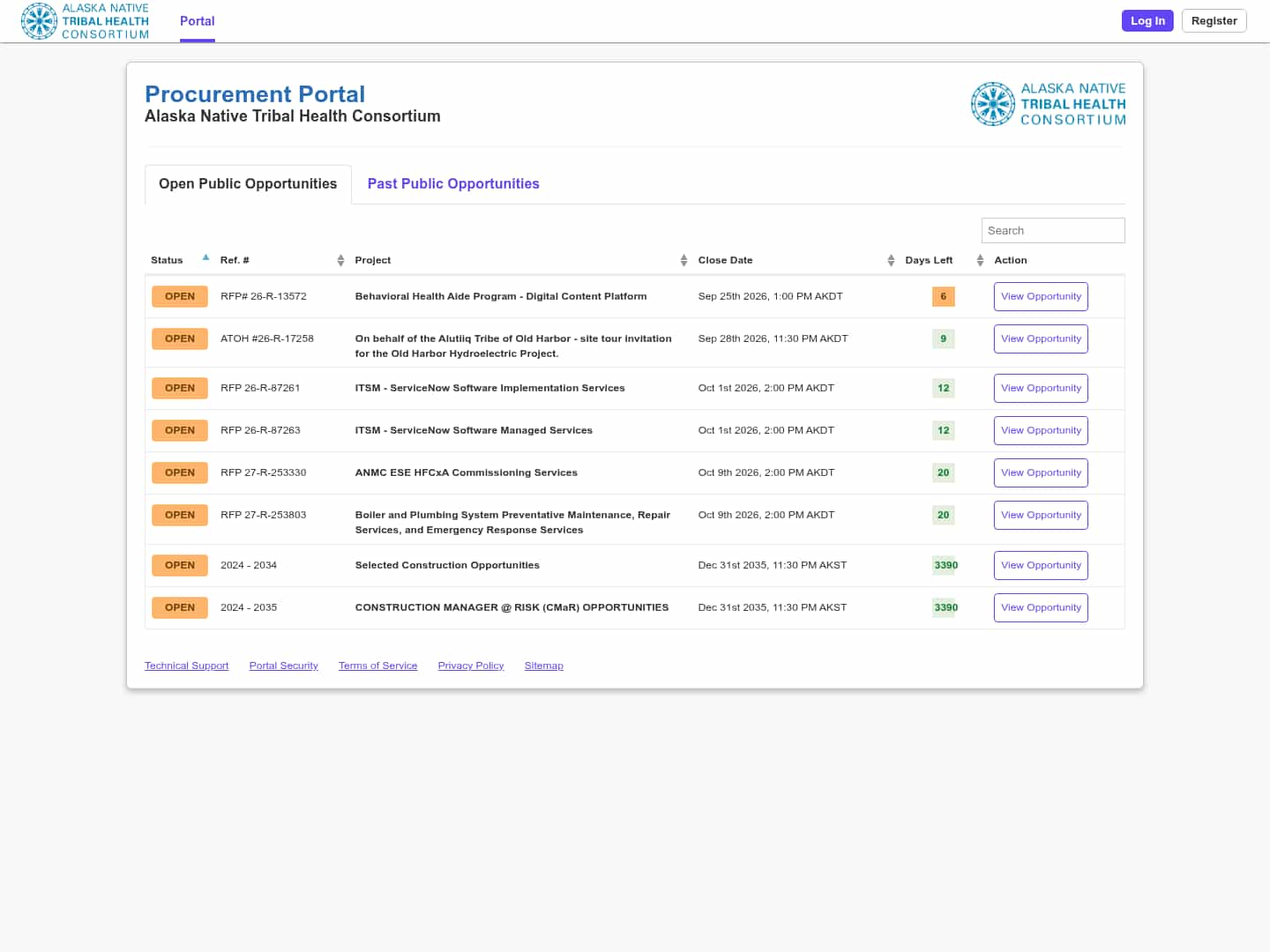Click the Days Left column header label

pos(929,260)
